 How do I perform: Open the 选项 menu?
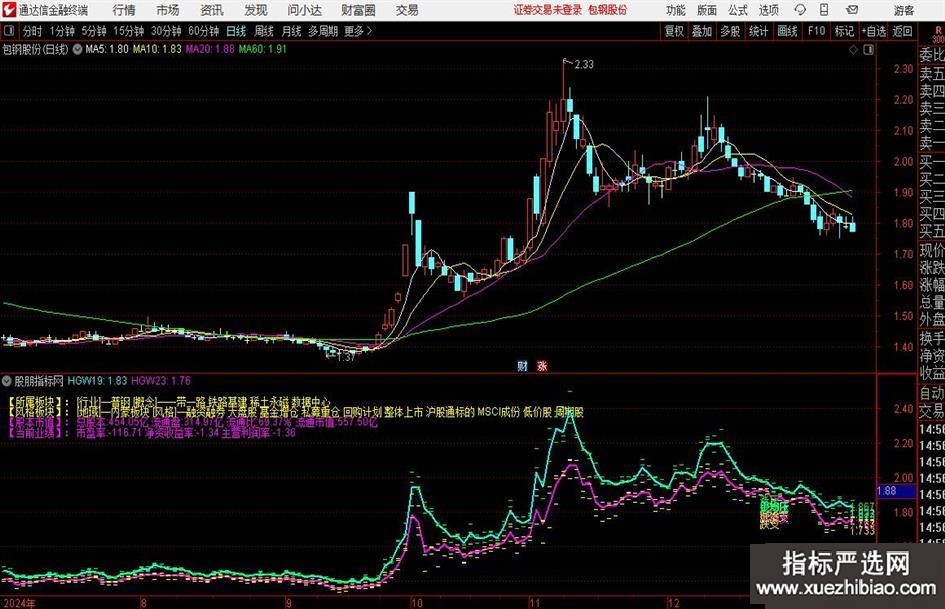pyautogui.click(x=768, y=10)
